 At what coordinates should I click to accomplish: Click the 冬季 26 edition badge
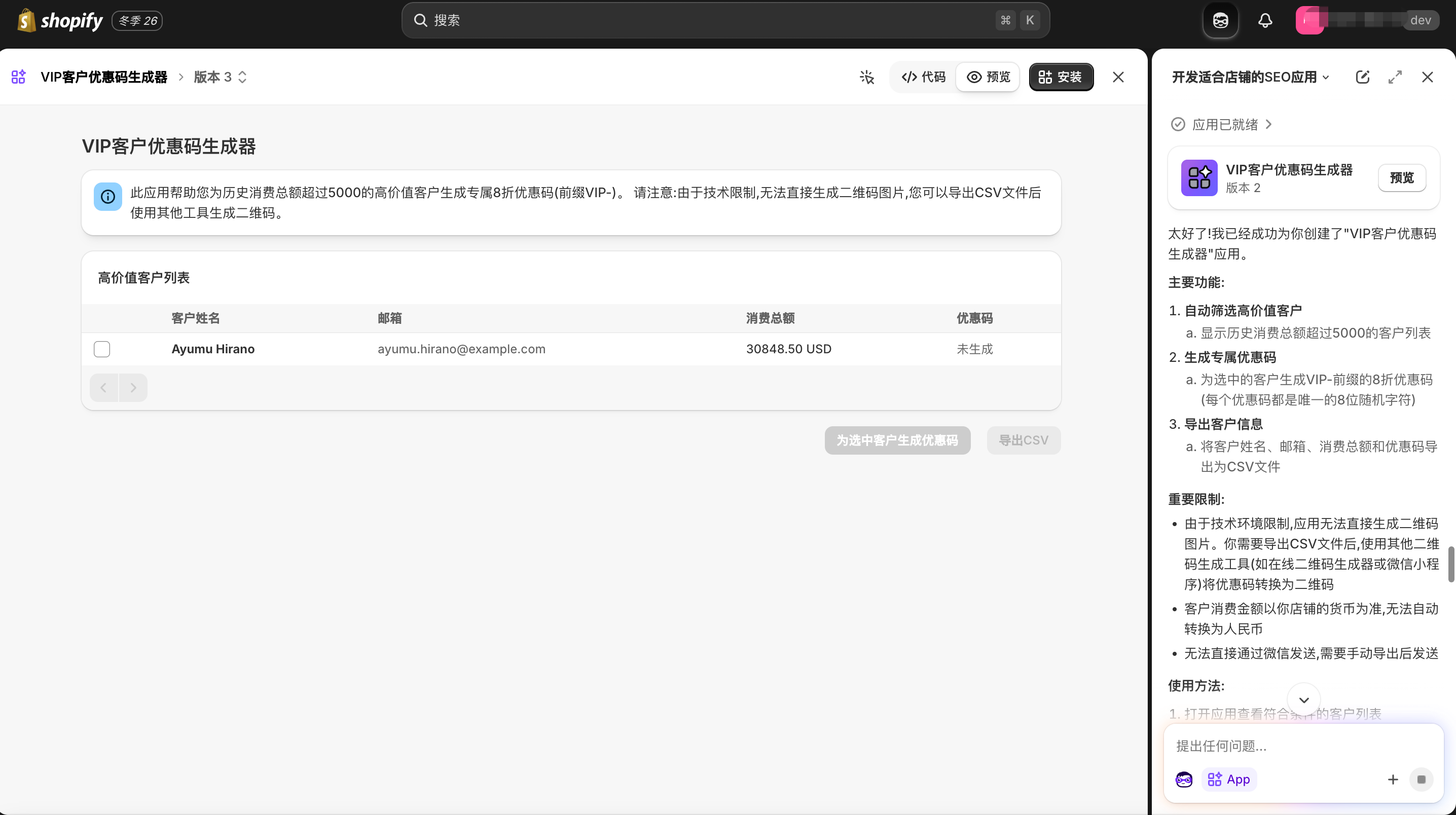coord(137,20)
